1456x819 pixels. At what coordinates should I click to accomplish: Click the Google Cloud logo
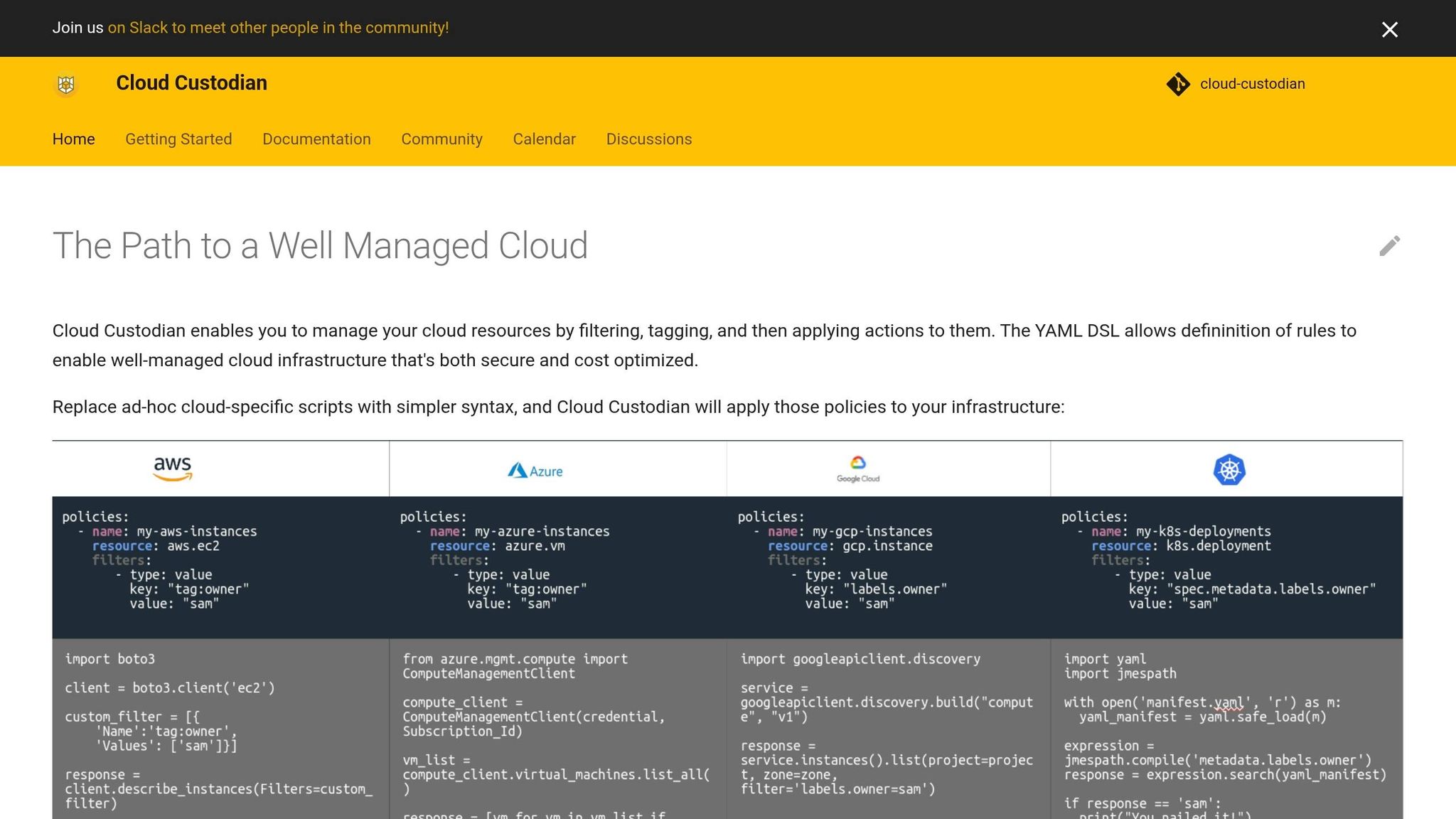(857, 469)
